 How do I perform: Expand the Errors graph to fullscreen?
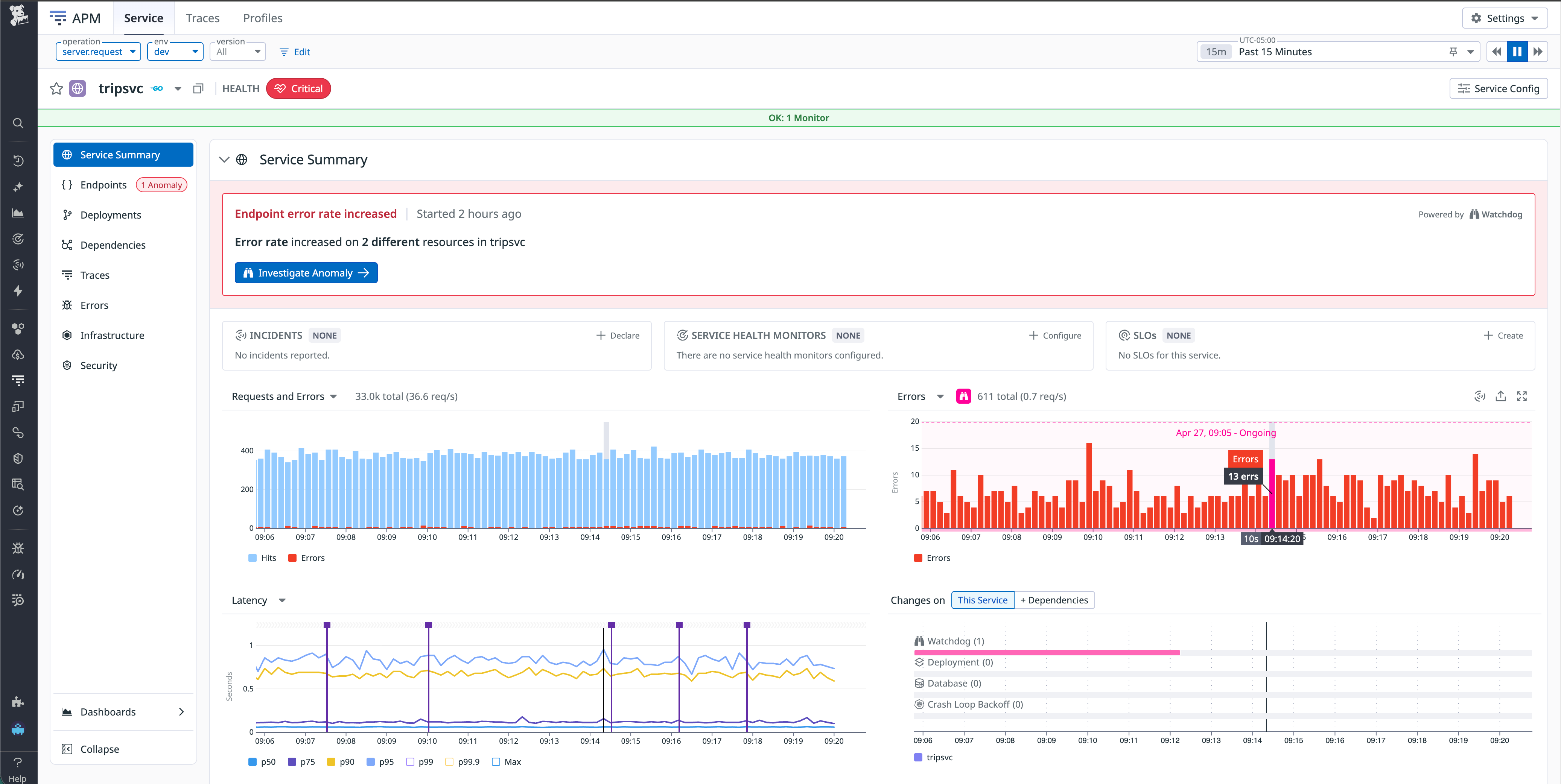(1521, 396)
